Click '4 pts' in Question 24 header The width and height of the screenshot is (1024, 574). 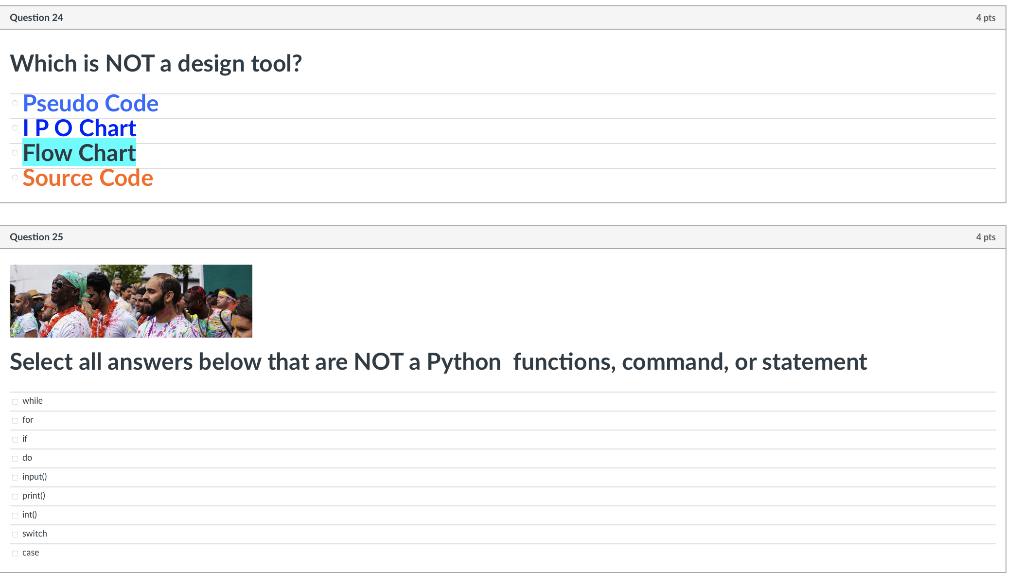click(x=985, y=18)
